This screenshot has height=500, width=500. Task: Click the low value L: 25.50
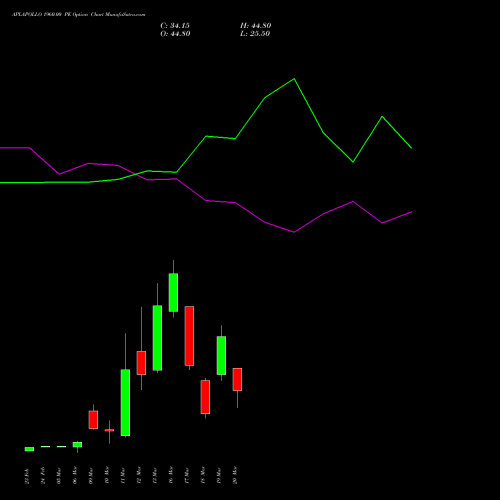pyautogui.click(x=255, y=34)
